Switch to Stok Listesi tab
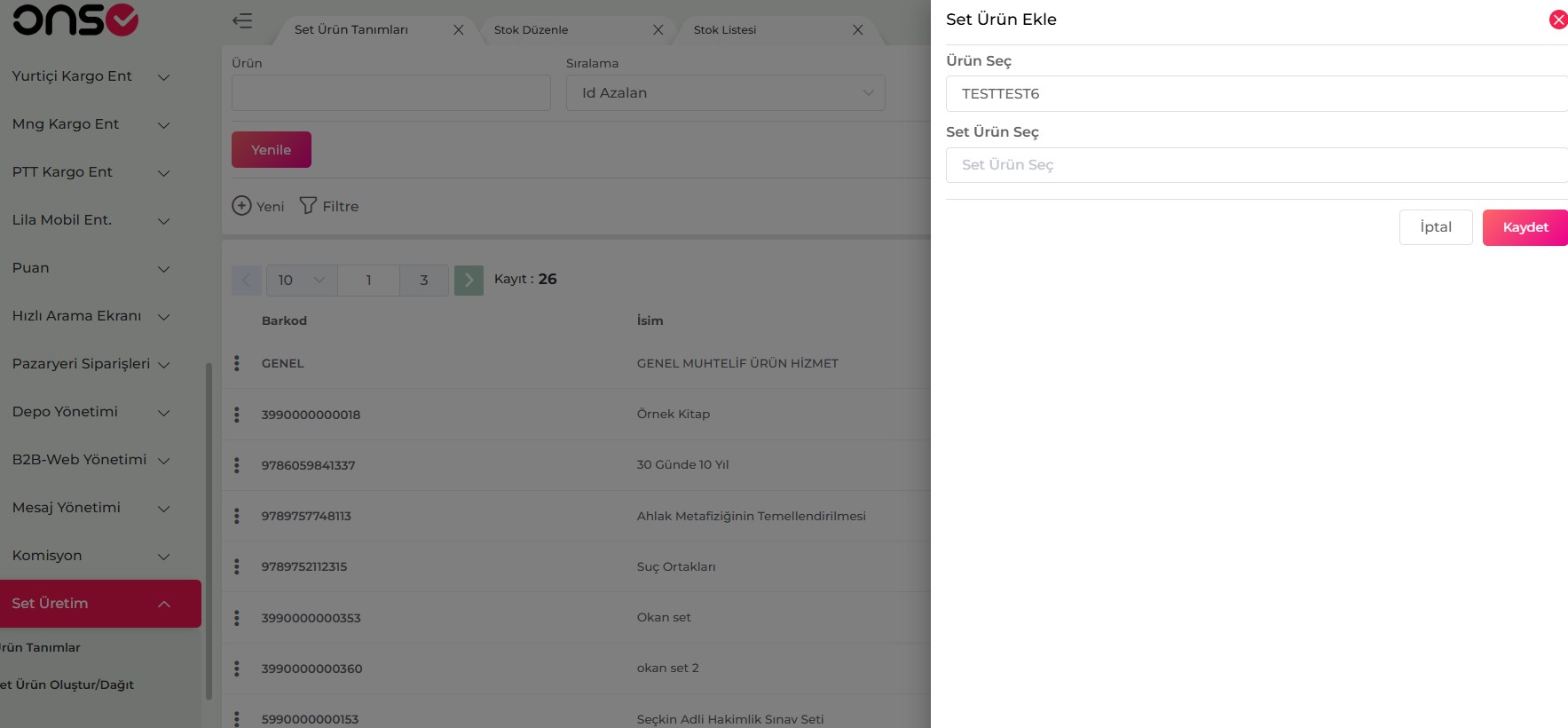Screen dimensions: 1568x728 (725, 29)
